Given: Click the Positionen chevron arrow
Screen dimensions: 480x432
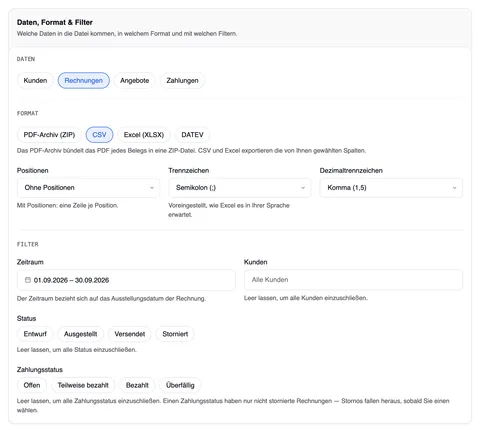Looking at the screenshot, I should 152,188.
